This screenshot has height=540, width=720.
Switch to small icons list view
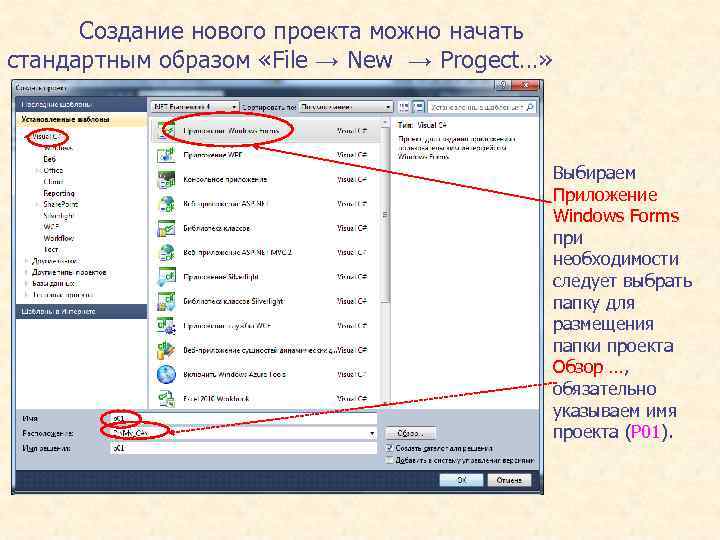[x=404, y=107]
